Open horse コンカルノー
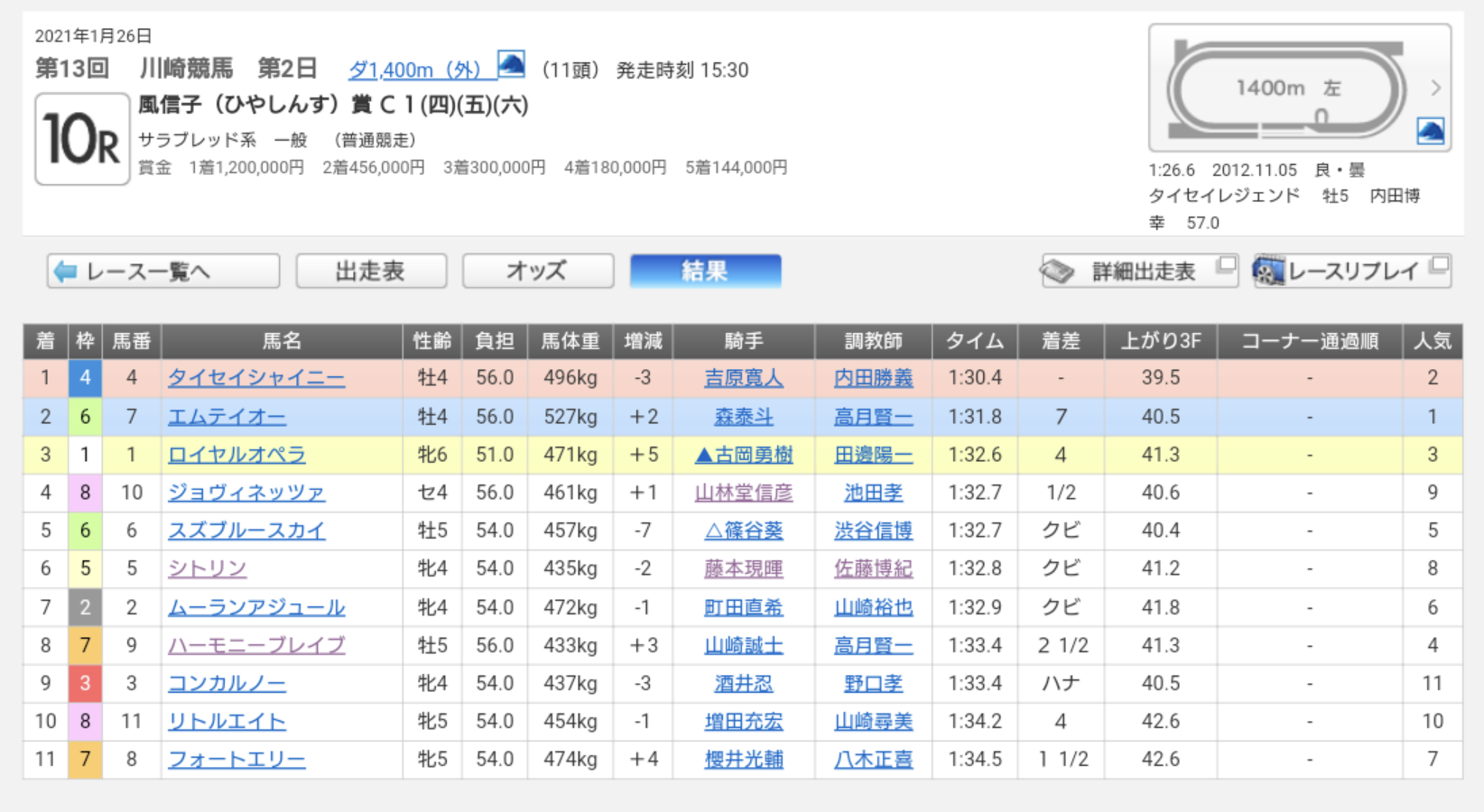 tap(227, 683)
